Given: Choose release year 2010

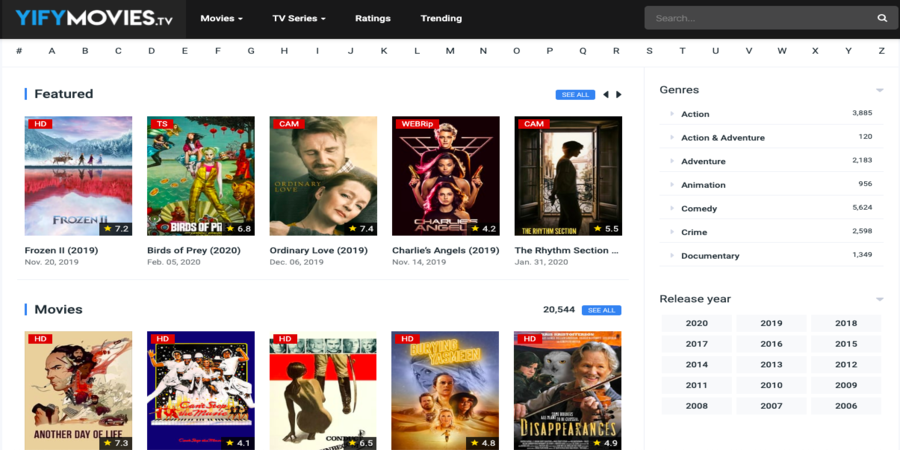Looking at the screenshot, I should tap(771, 385).
